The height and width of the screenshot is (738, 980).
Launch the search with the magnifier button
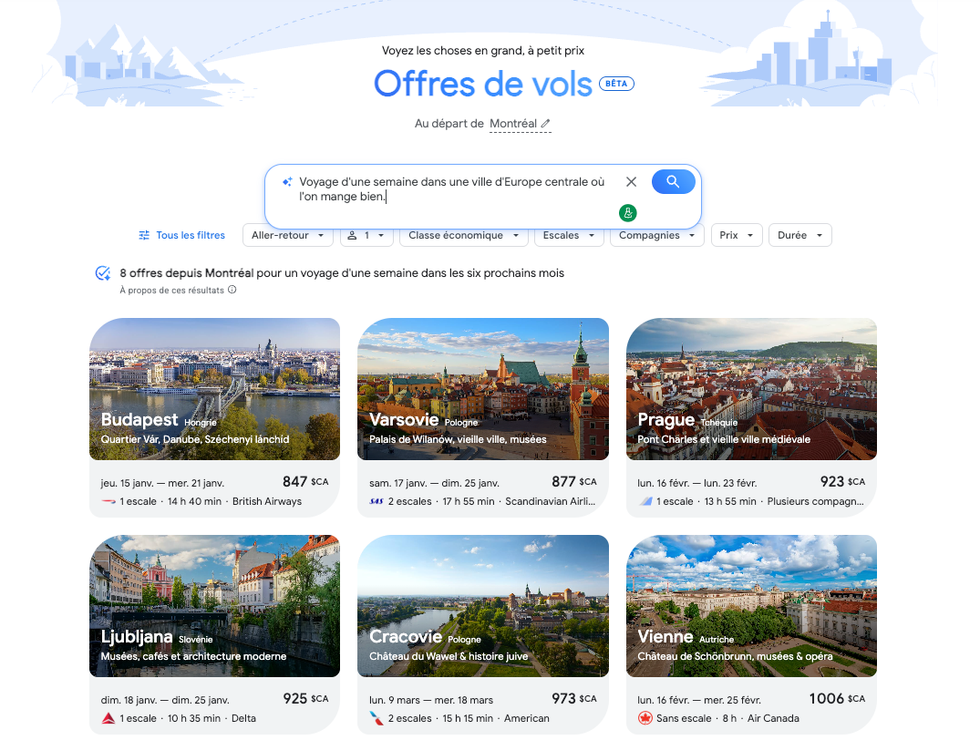point(673,181)
